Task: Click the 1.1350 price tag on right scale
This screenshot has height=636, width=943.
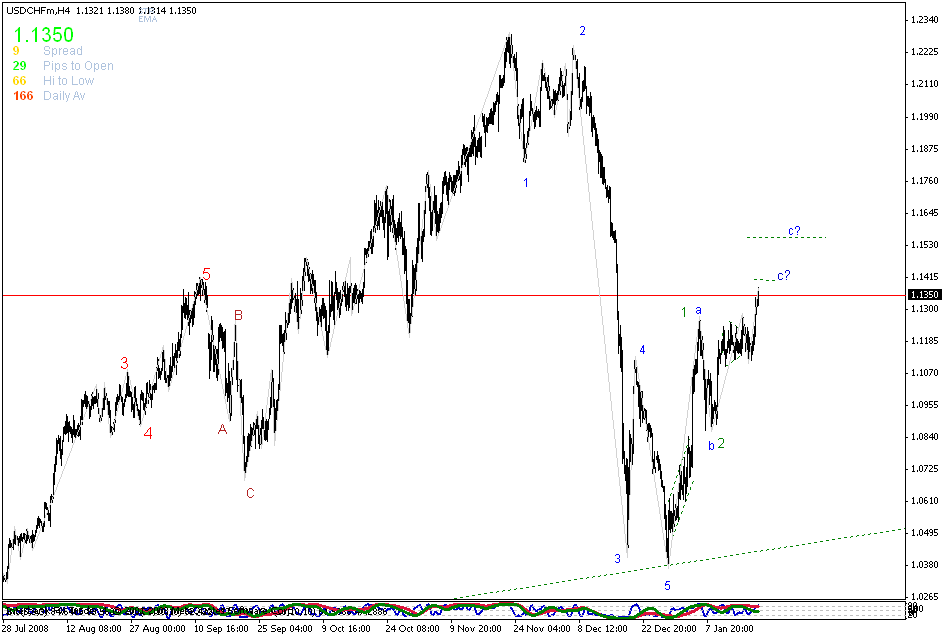Action: [922, 293]
